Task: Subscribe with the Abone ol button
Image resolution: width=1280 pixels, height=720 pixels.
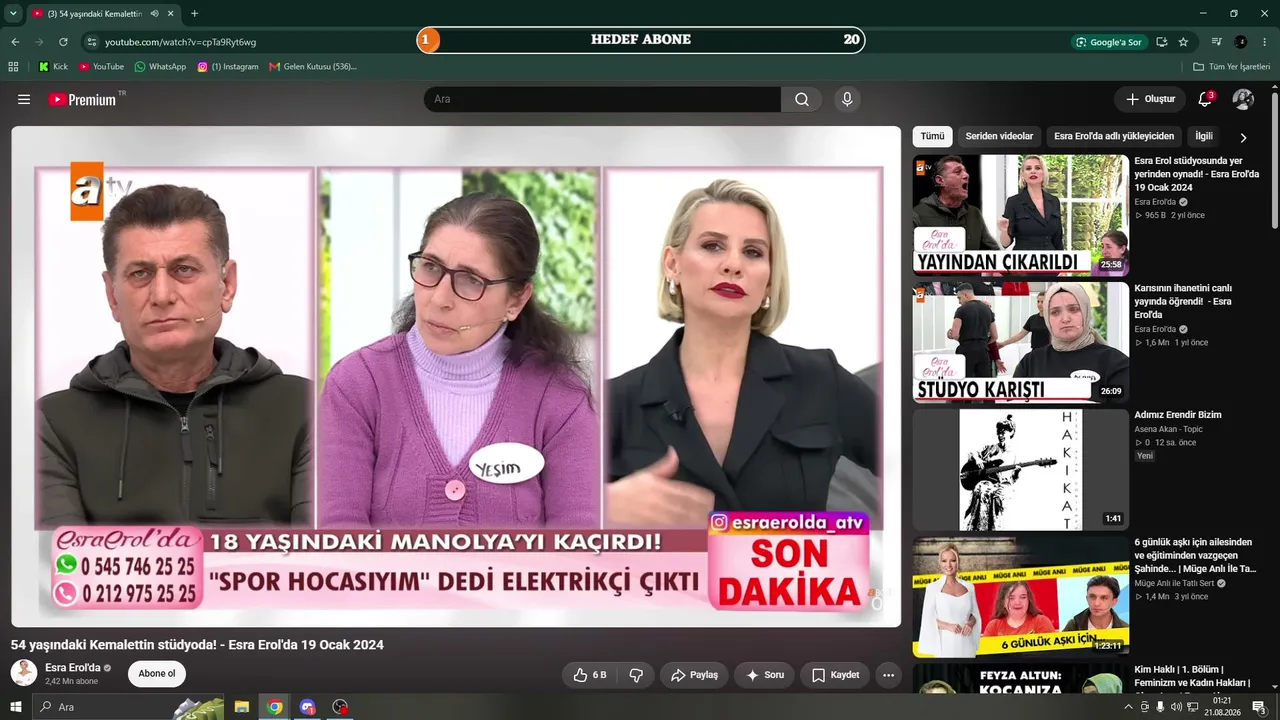Action: (157, 674)
